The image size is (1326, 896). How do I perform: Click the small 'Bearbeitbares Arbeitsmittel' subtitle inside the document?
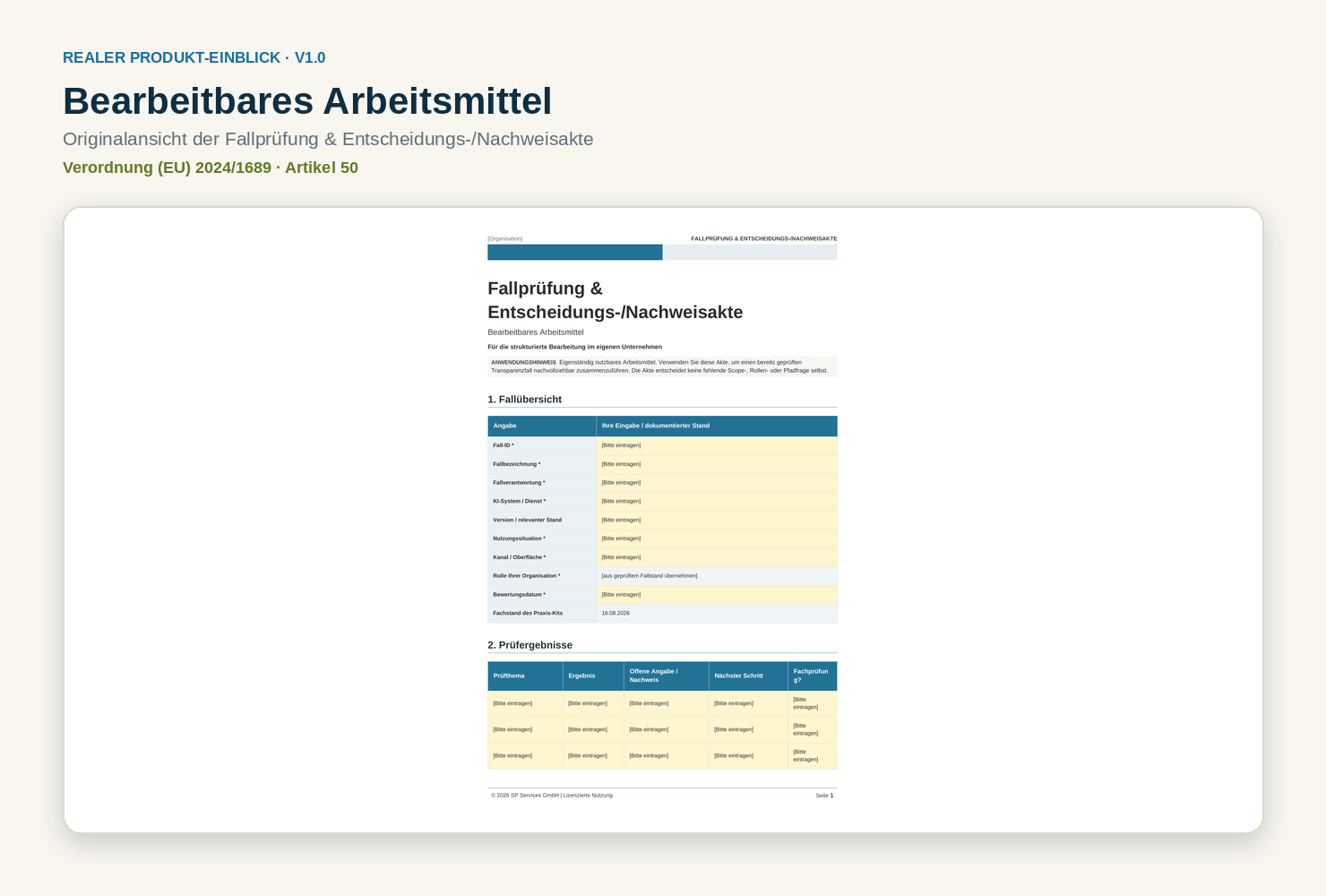tap(536, 332)
